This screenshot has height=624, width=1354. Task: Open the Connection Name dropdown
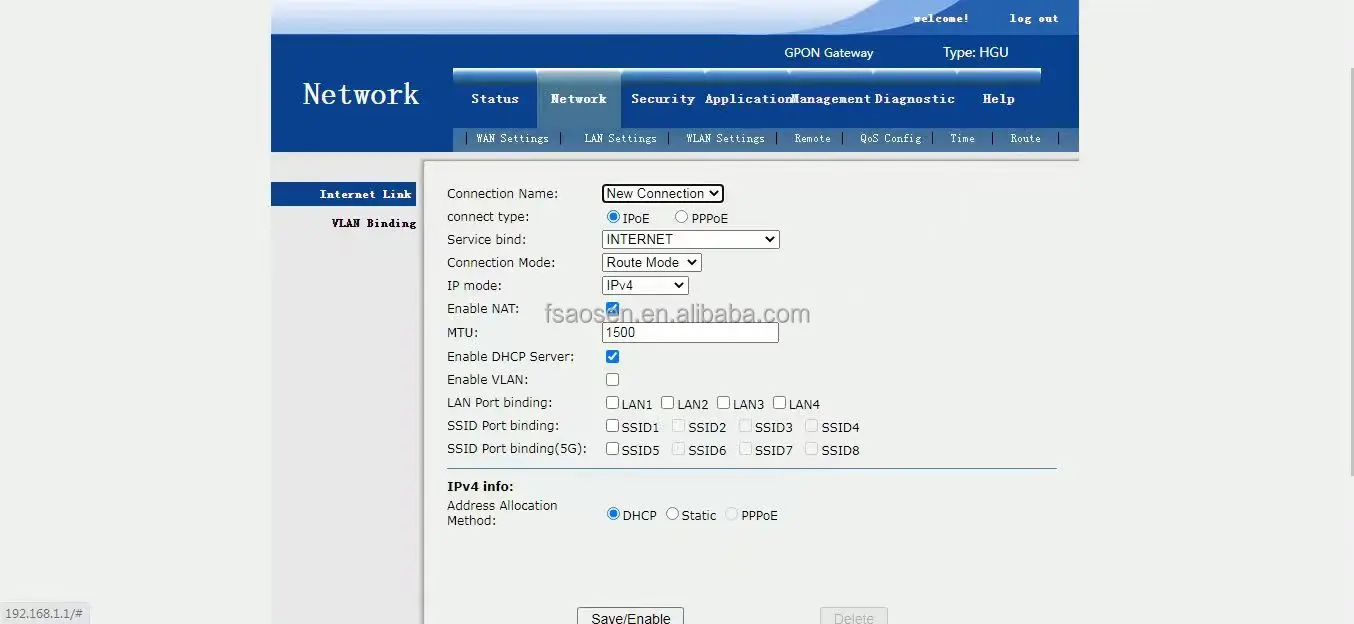(662, 194)
